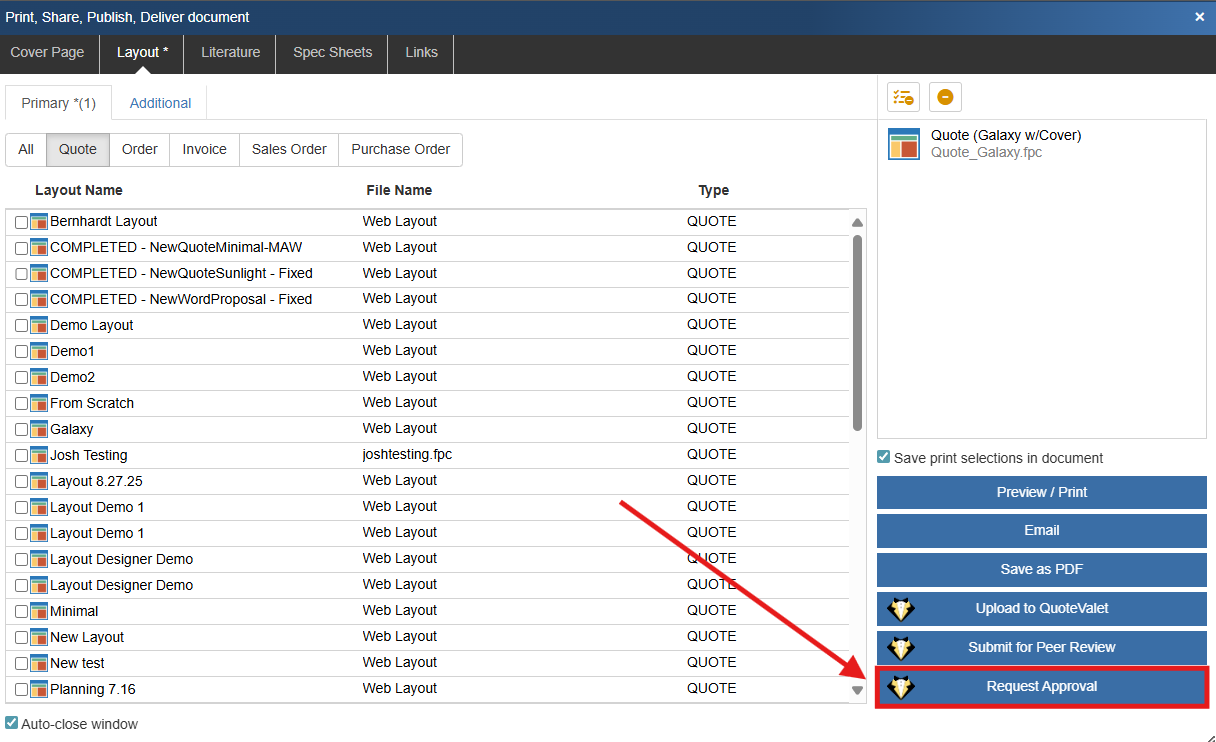
Task: Click the Galaxy layout row icon
Action: (x=39, y=429)
